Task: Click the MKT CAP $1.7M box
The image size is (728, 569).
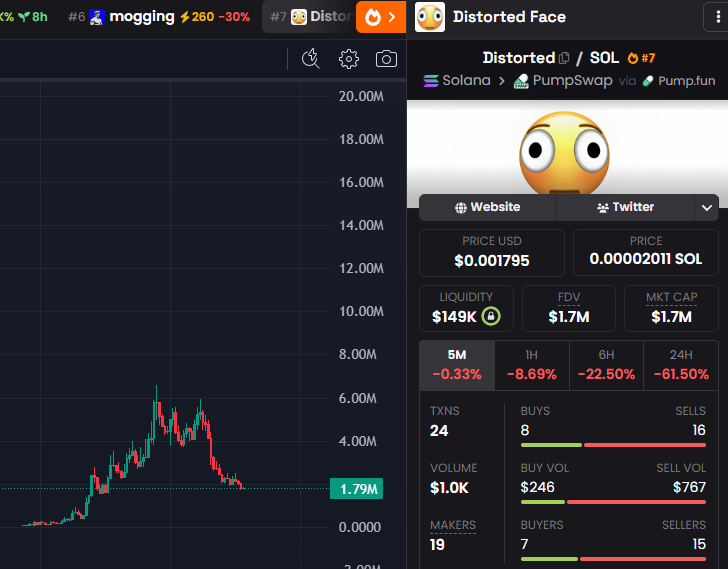Action: coord(671,308)
